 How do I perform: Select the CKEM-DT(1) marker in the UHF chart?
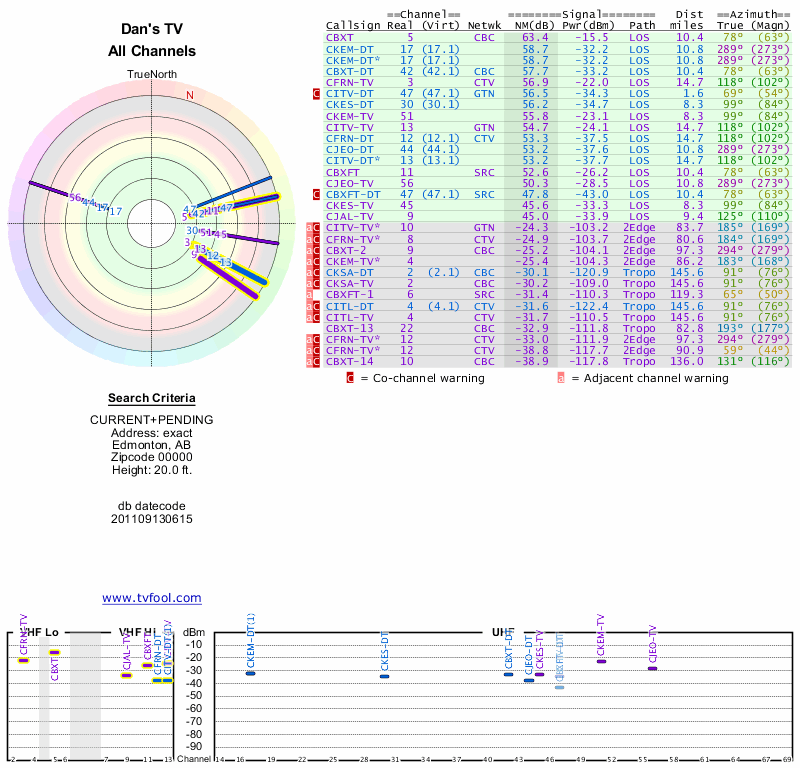pyautogui.click(x=251, y=673)
